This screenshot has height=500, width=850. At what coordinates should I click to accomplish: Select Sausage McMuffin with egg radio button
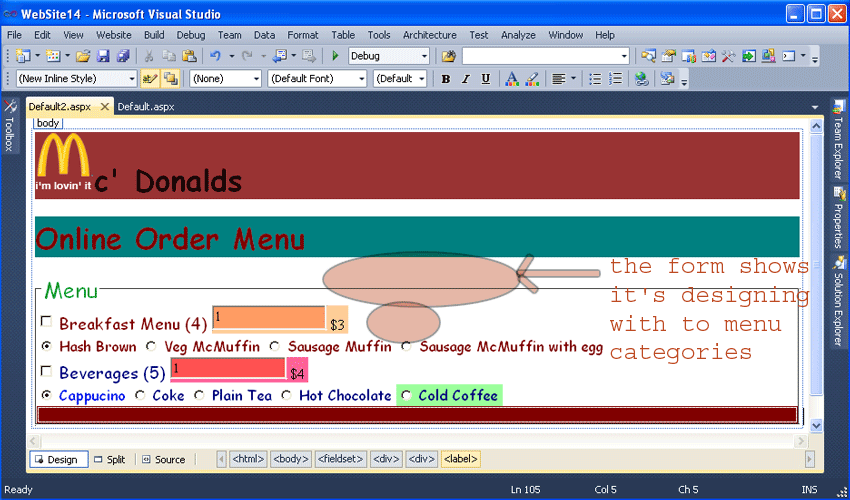click(406, 346)
